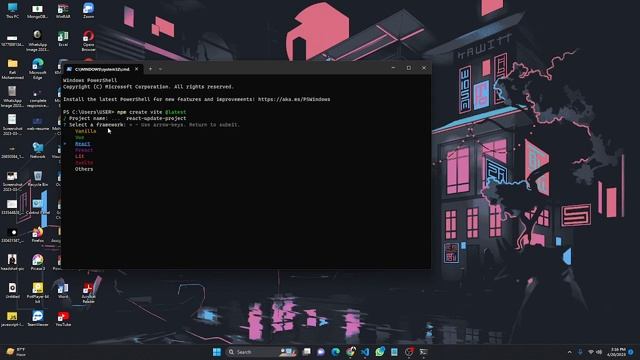Click the Preact framework option
The height and width of the screenshot is (360, 640).
[x=84, y=150]
